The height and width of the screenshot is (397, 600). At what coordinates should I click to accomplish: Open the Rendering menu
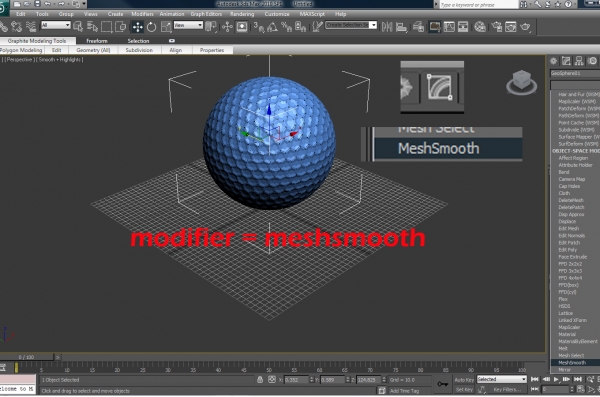(242, 14)
